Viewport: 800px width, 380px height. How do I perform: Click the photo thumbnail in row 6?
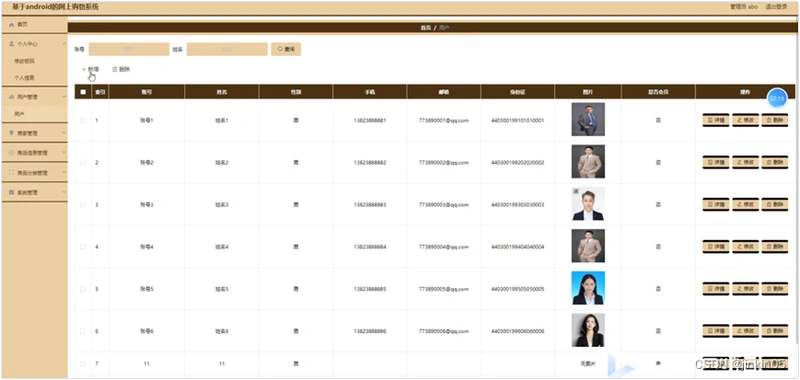[588, 330]
